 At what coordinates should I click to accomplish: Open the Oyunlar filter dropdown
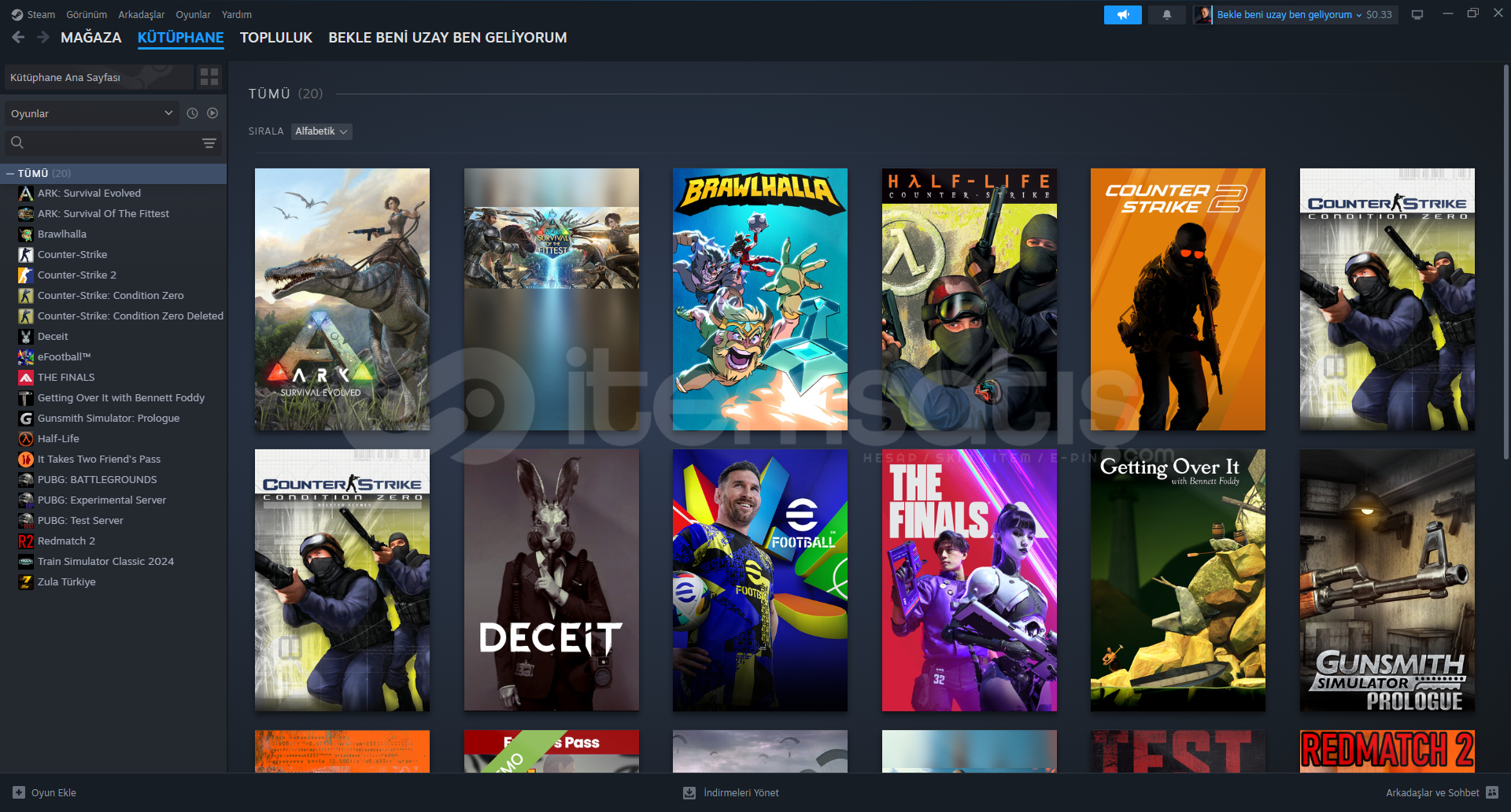pos(91,113)
